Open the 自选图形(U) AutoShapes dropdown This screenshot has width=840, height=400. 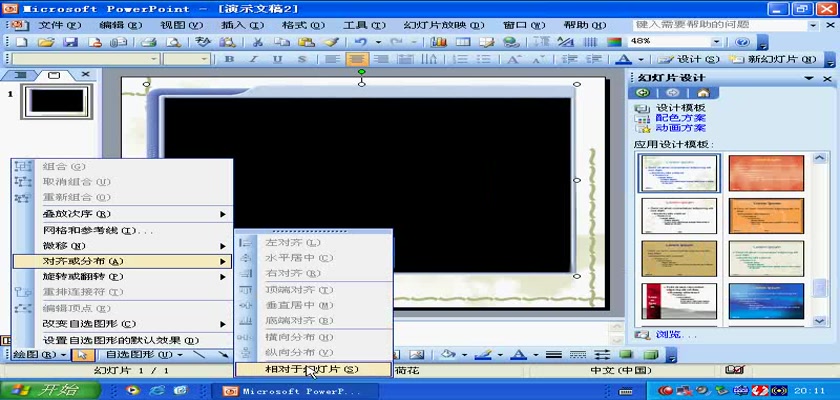[144, 354]
